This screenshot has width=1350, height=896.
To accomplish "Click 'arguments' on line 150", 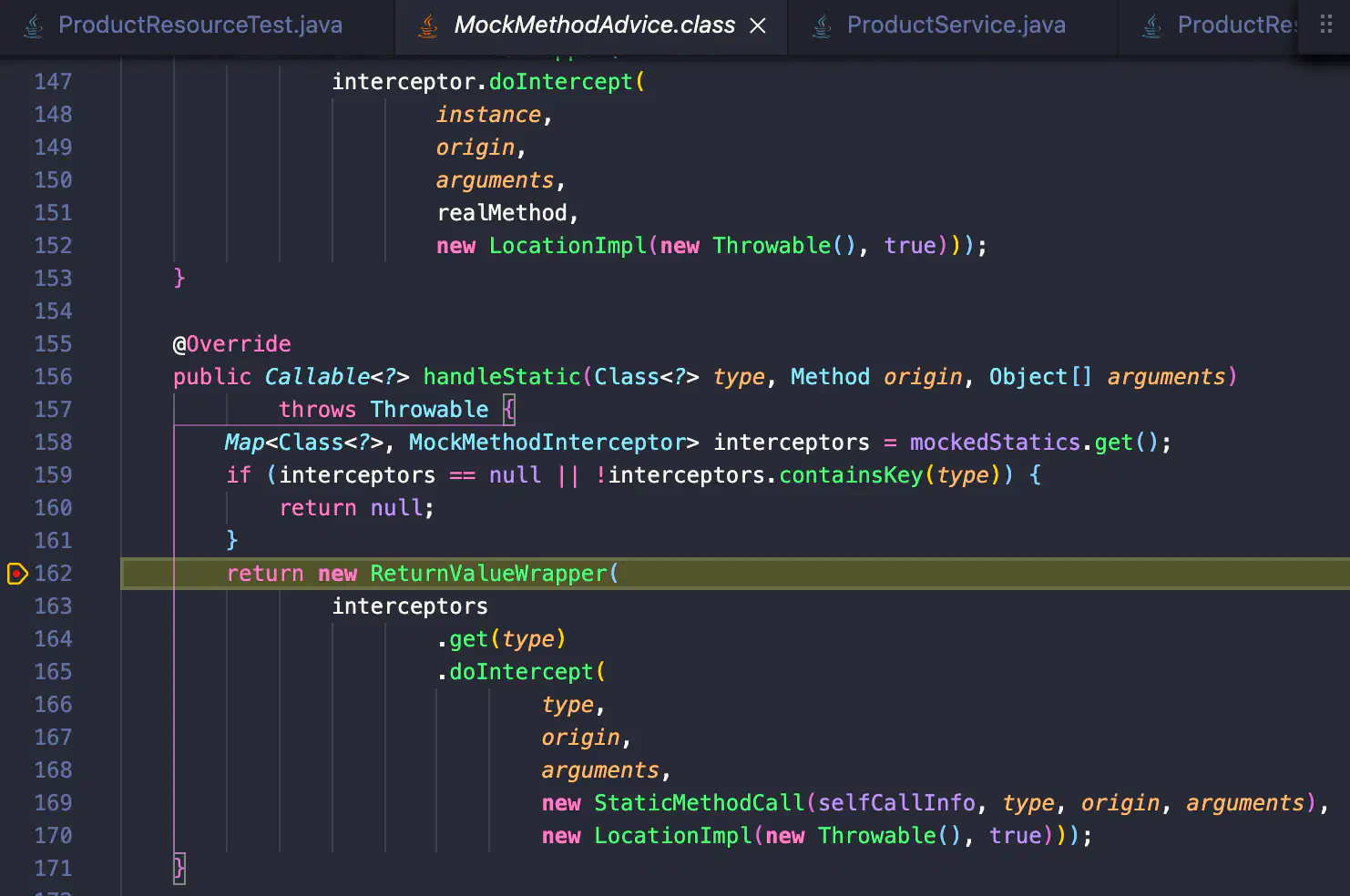I will [x=495, y=180].
